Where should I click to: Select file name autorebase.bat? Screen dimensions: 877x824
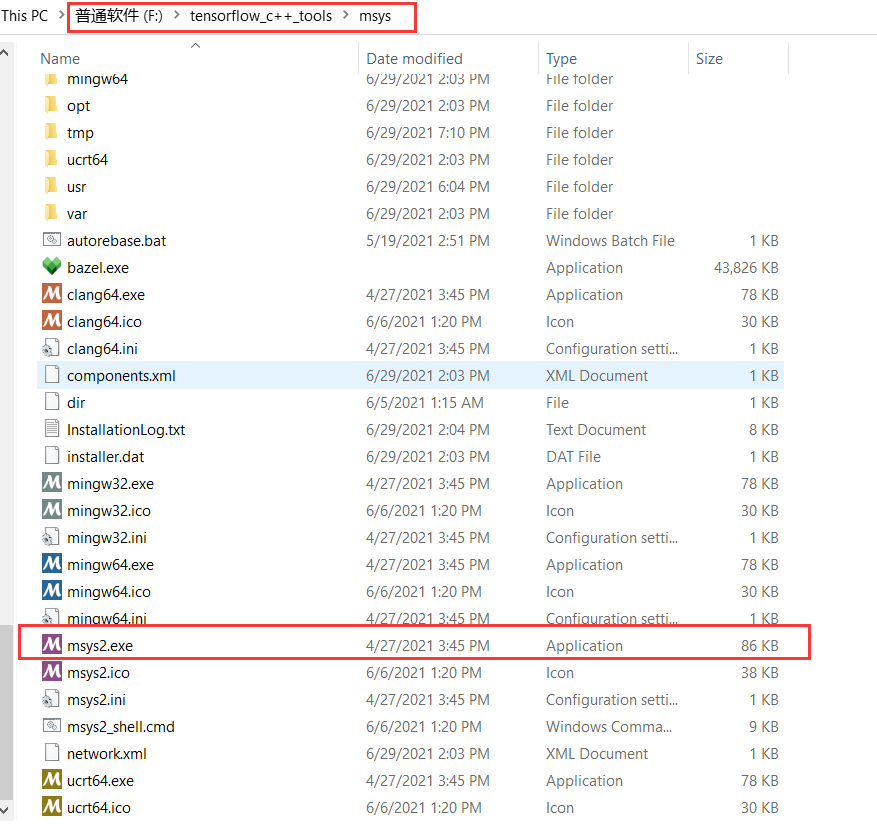[x=116, y=241]
